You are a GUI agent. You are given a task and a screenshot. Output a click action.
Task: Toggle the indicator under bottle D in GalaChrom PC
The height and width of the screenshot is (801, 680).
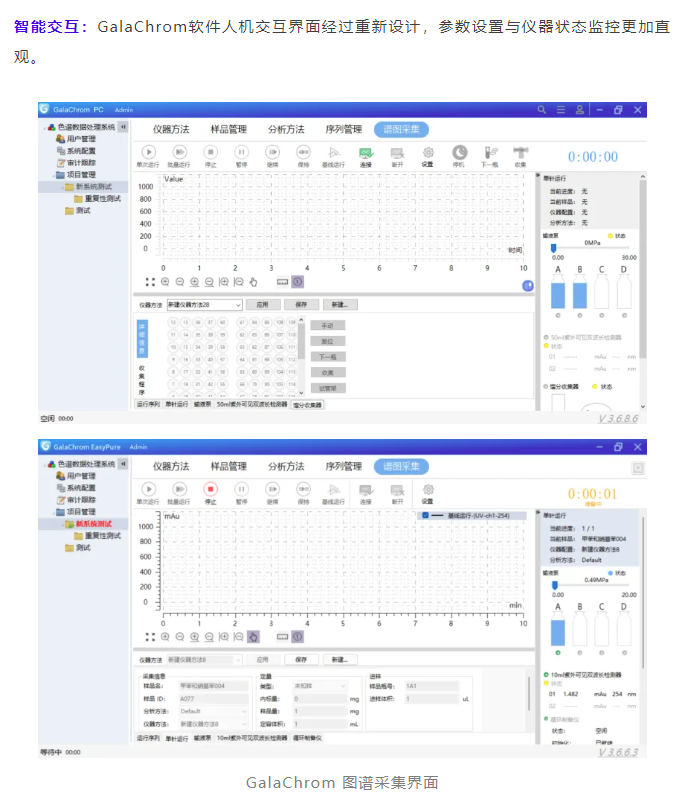(x=624, y=316)
